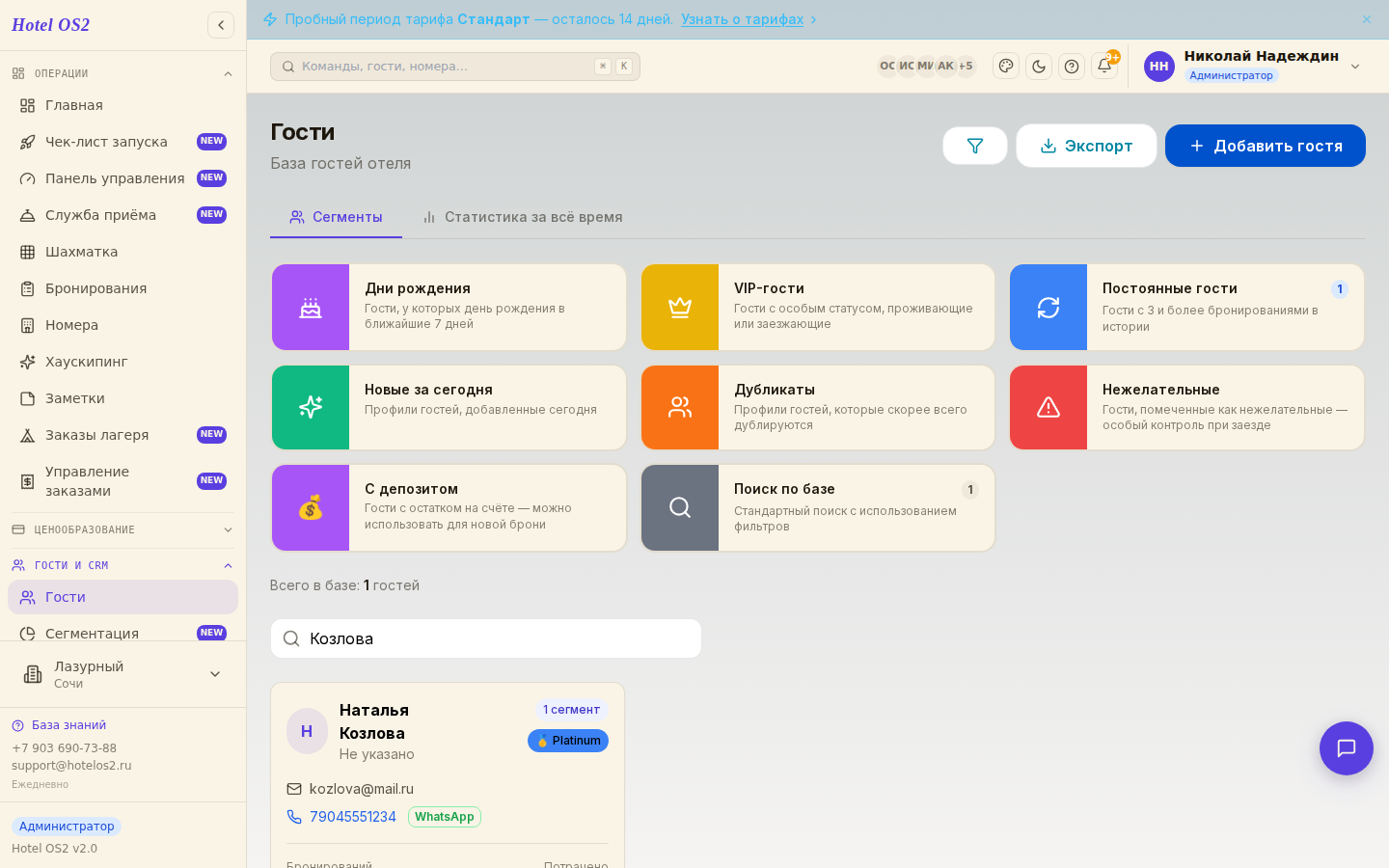Switch to Статистика за всё время tab

point(523,217)
